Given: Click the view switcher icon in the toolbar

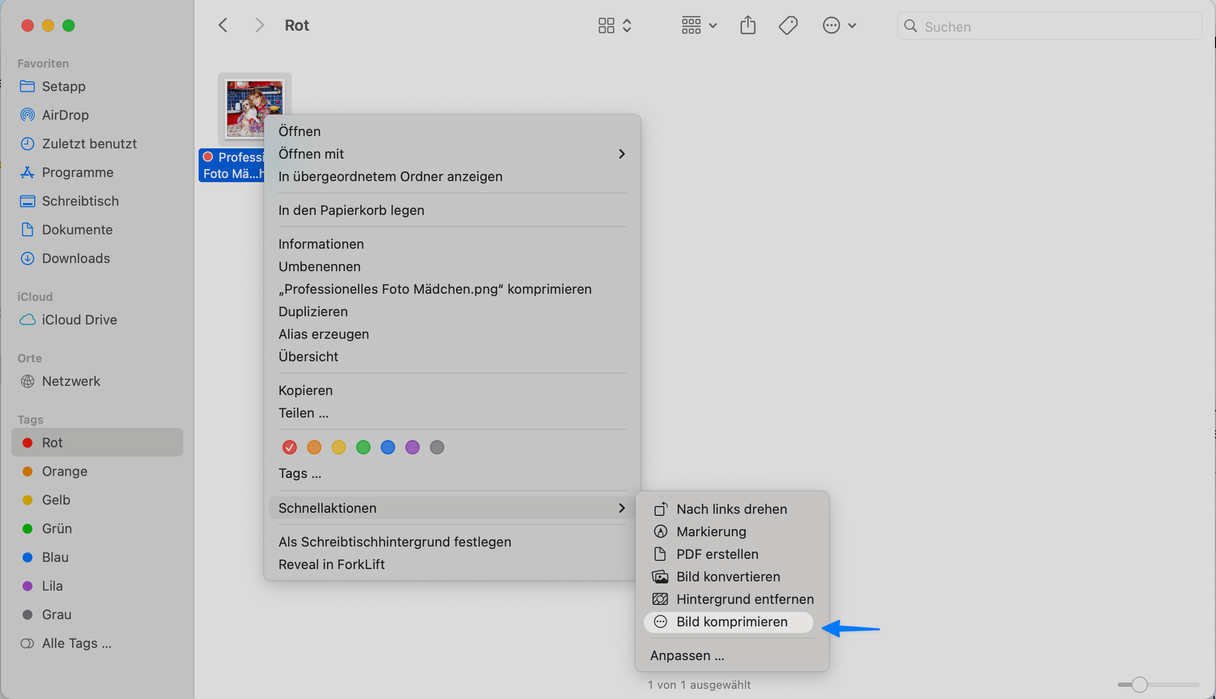Looking at the screenshot, I should click(x=608, y=25).
